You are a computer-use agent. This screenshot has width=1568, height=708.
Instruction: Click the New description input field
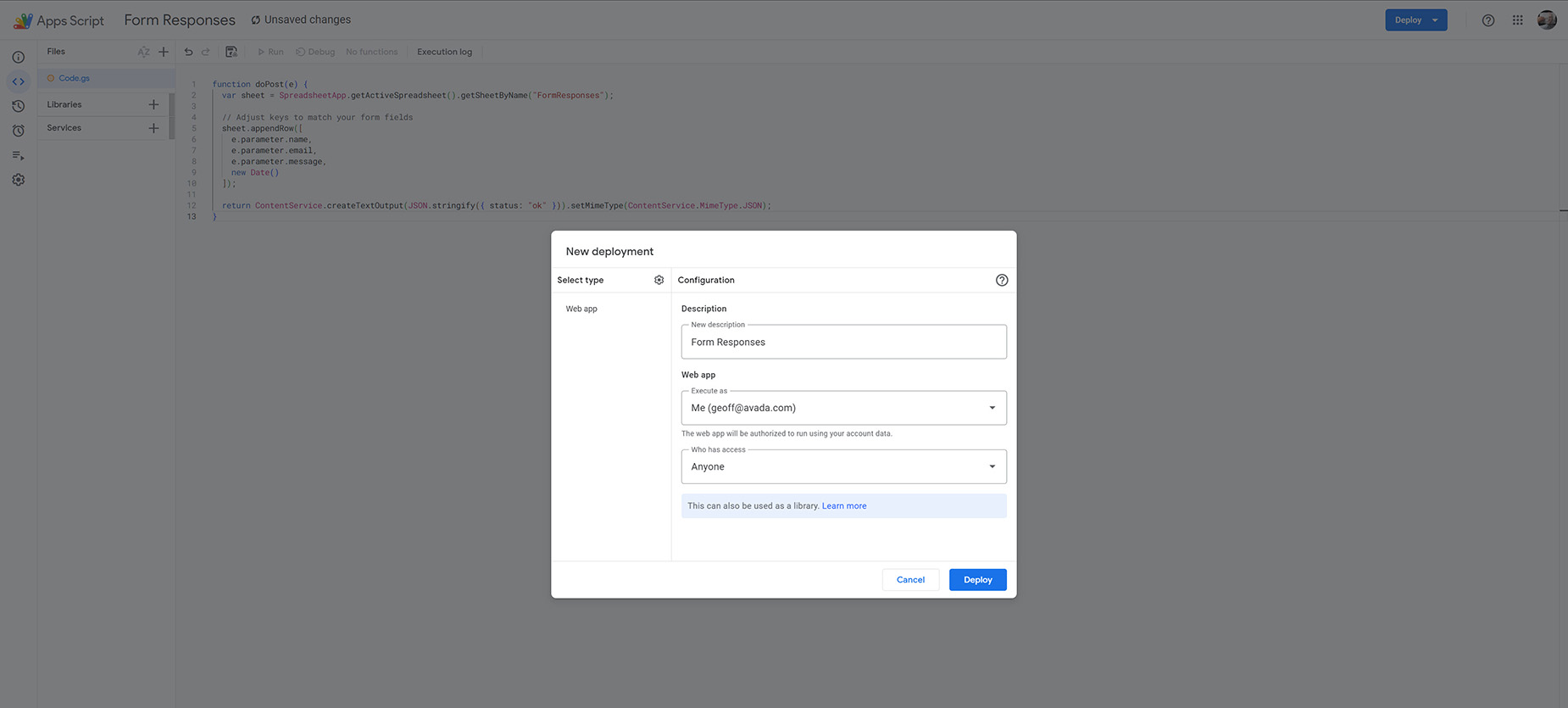coord(844,342)
